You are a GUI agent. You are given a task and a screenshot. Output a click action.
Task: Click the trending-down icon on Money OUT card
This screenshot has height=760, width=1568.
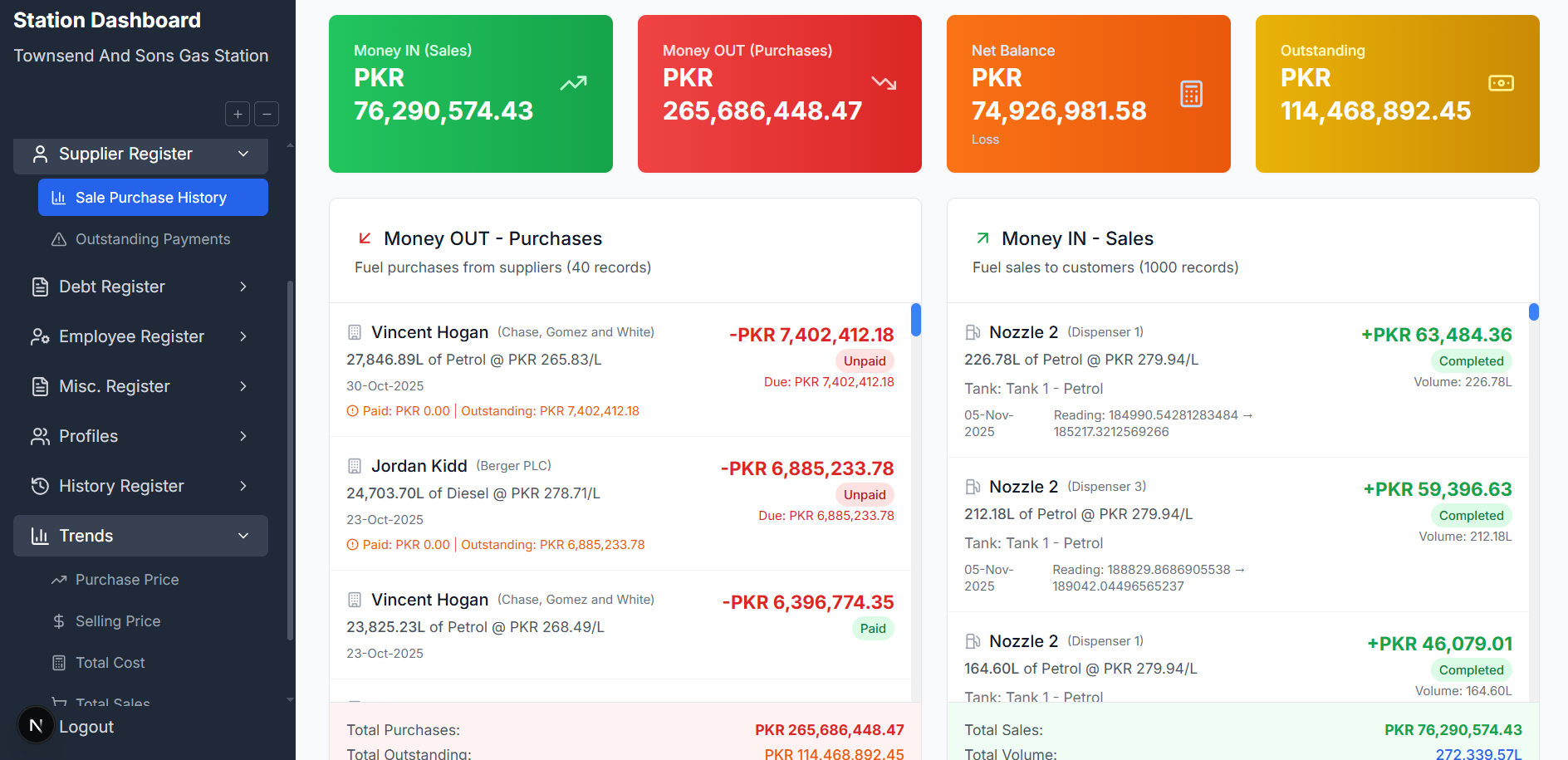coord(882,83)
